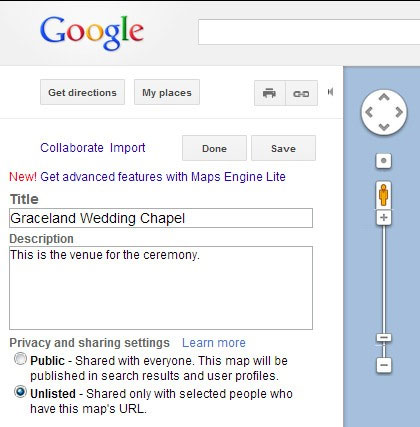The height and width of the screenshot is (427, 420).
Task: Pan the map right arrow
Action: (399, 112)
